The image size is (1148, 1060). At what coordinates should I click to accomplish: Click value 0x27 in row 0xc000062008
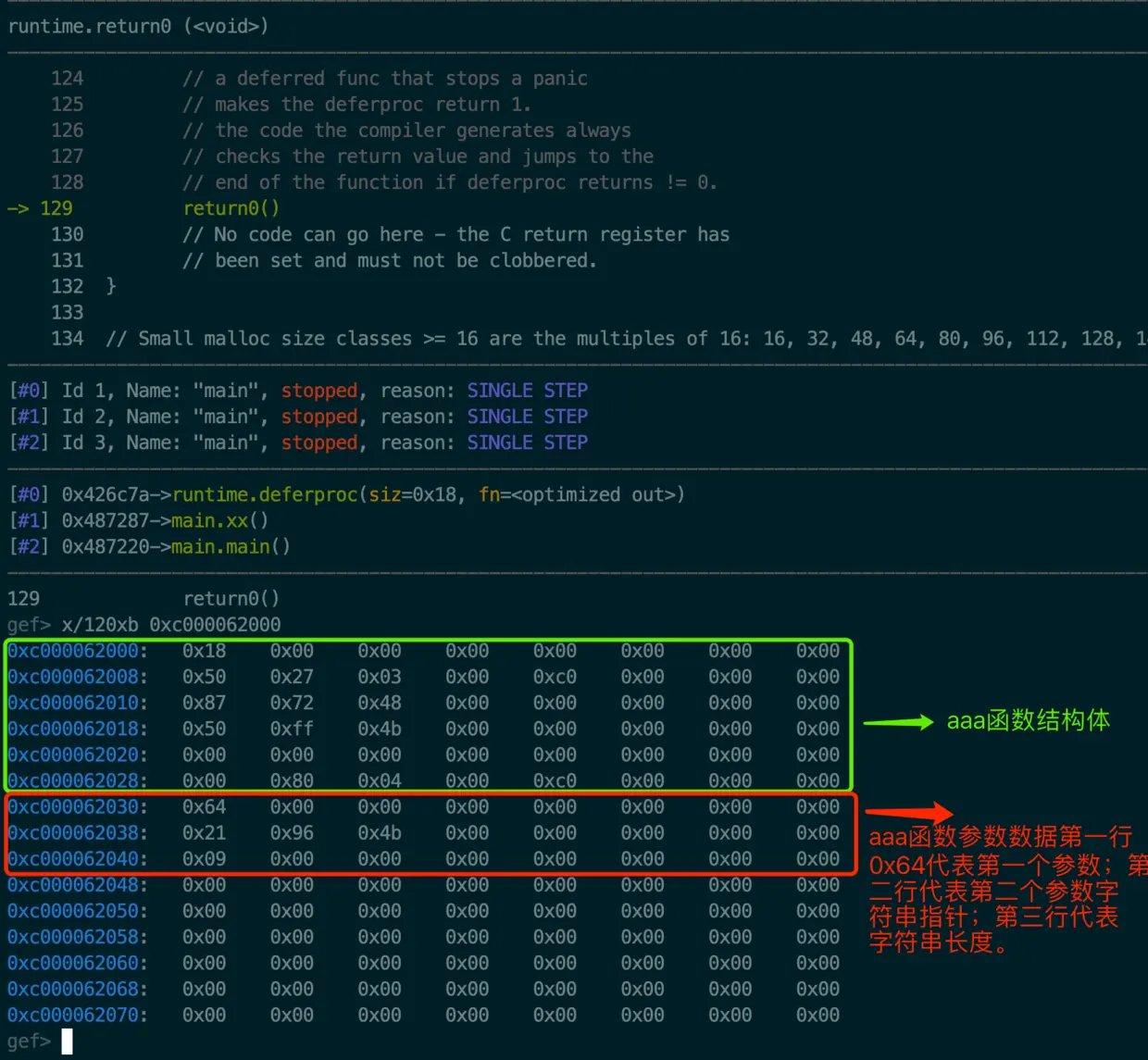[x=292, y=677]
